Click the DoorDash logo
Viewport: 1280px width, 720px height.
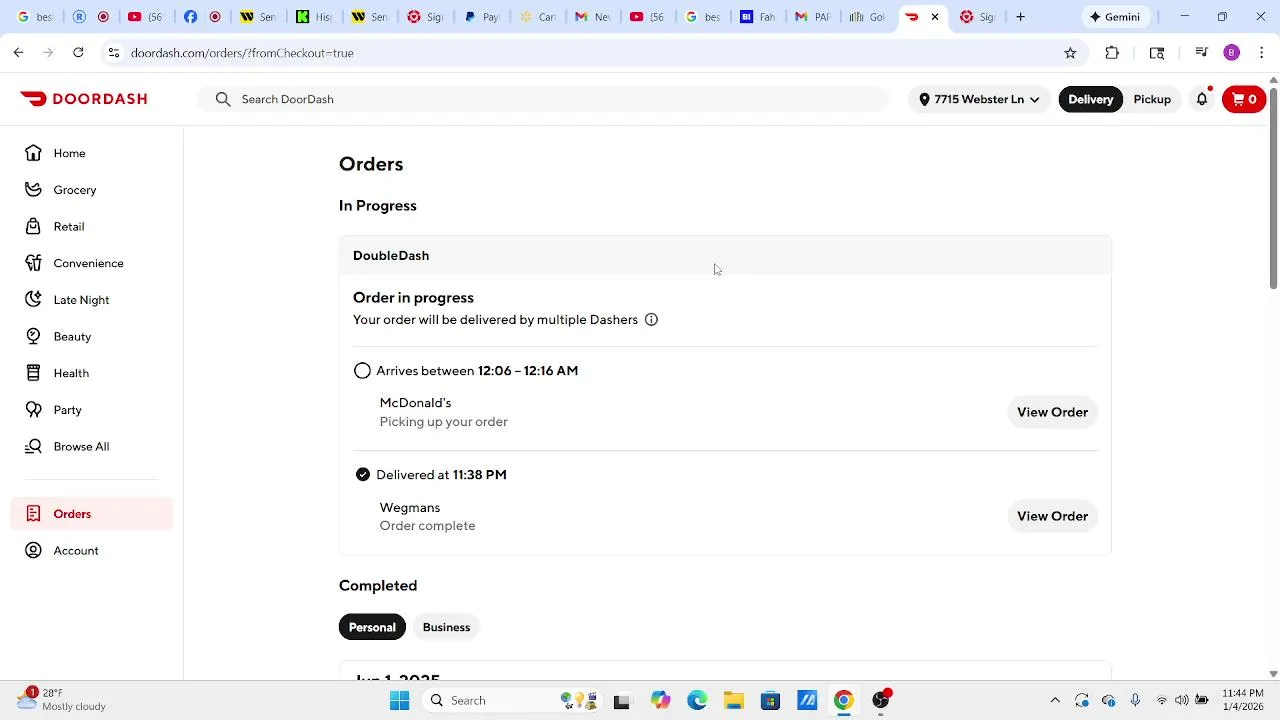(84, 99)
